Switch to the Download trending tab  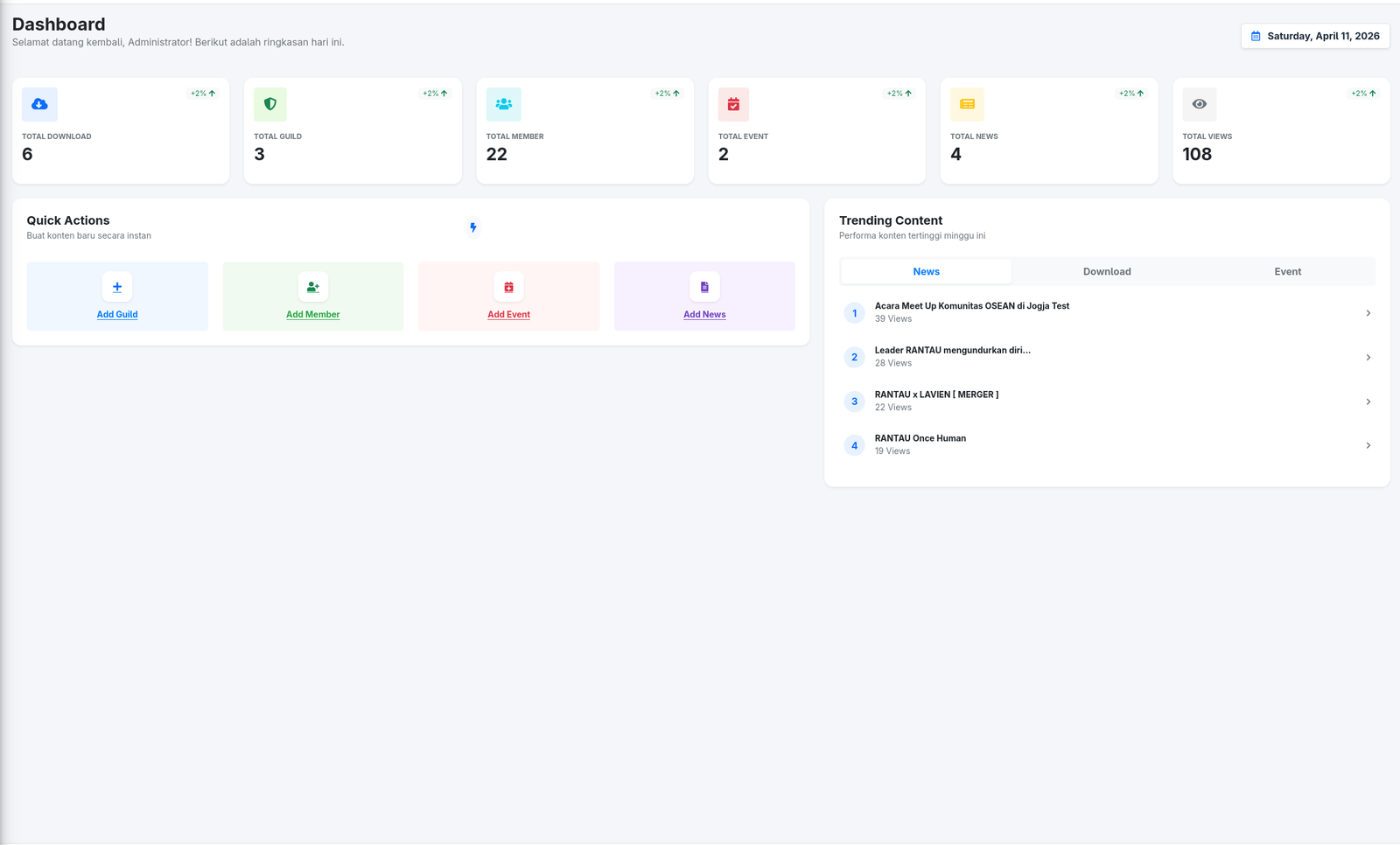click(x=1107, y=272)
